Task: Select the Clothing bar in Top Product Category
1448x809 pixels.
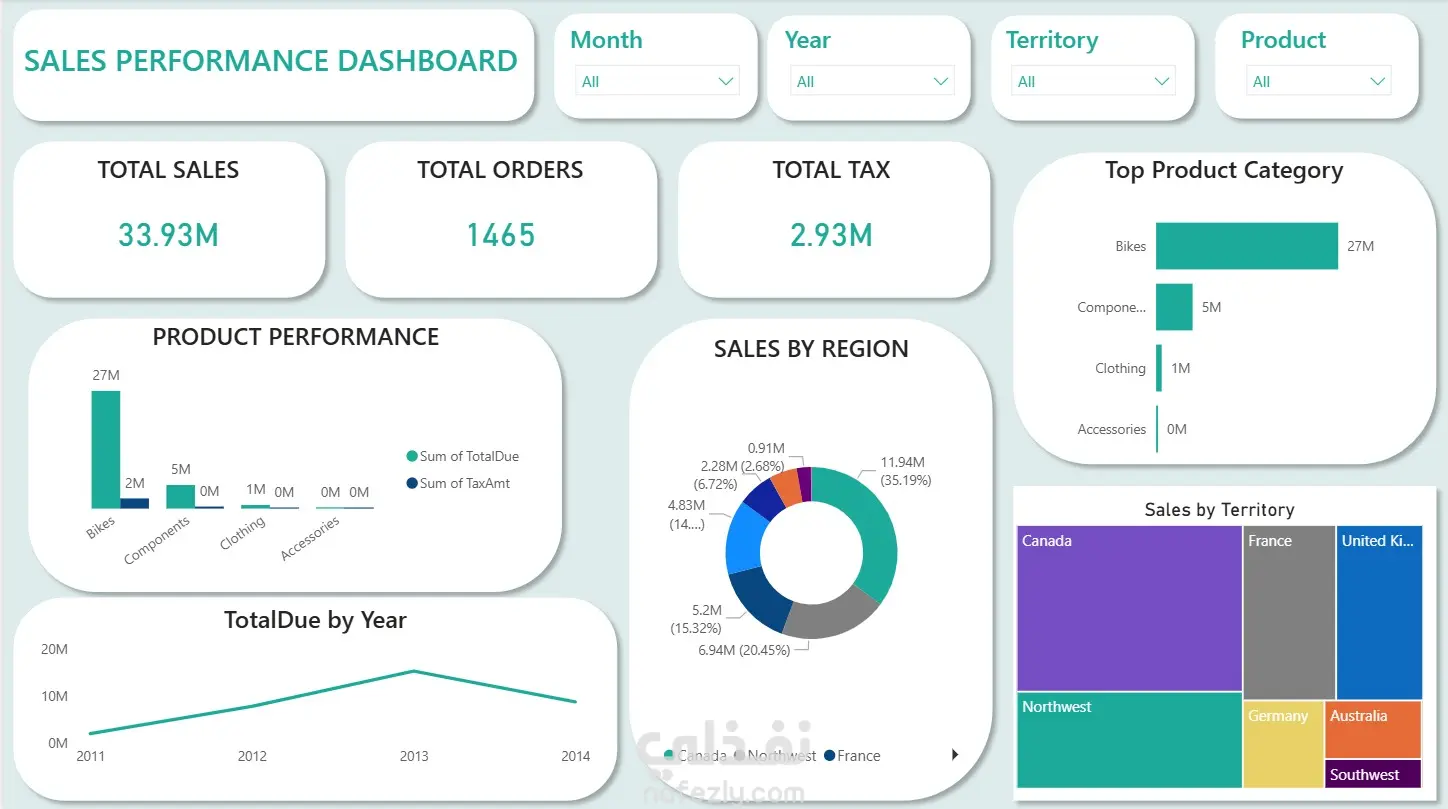Action: tap(1159, 368)
